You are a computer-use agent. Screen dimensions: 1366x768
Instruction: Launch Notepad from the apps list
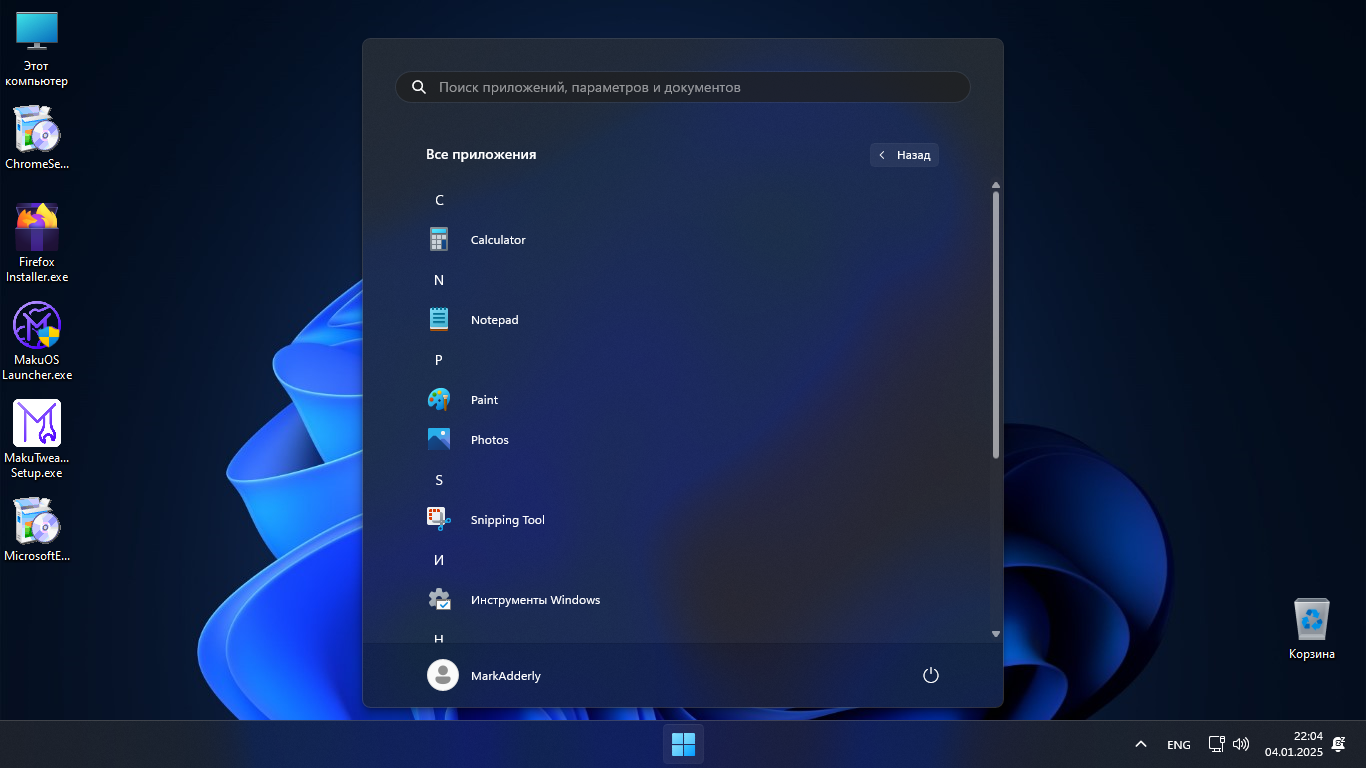coord(683,320)
